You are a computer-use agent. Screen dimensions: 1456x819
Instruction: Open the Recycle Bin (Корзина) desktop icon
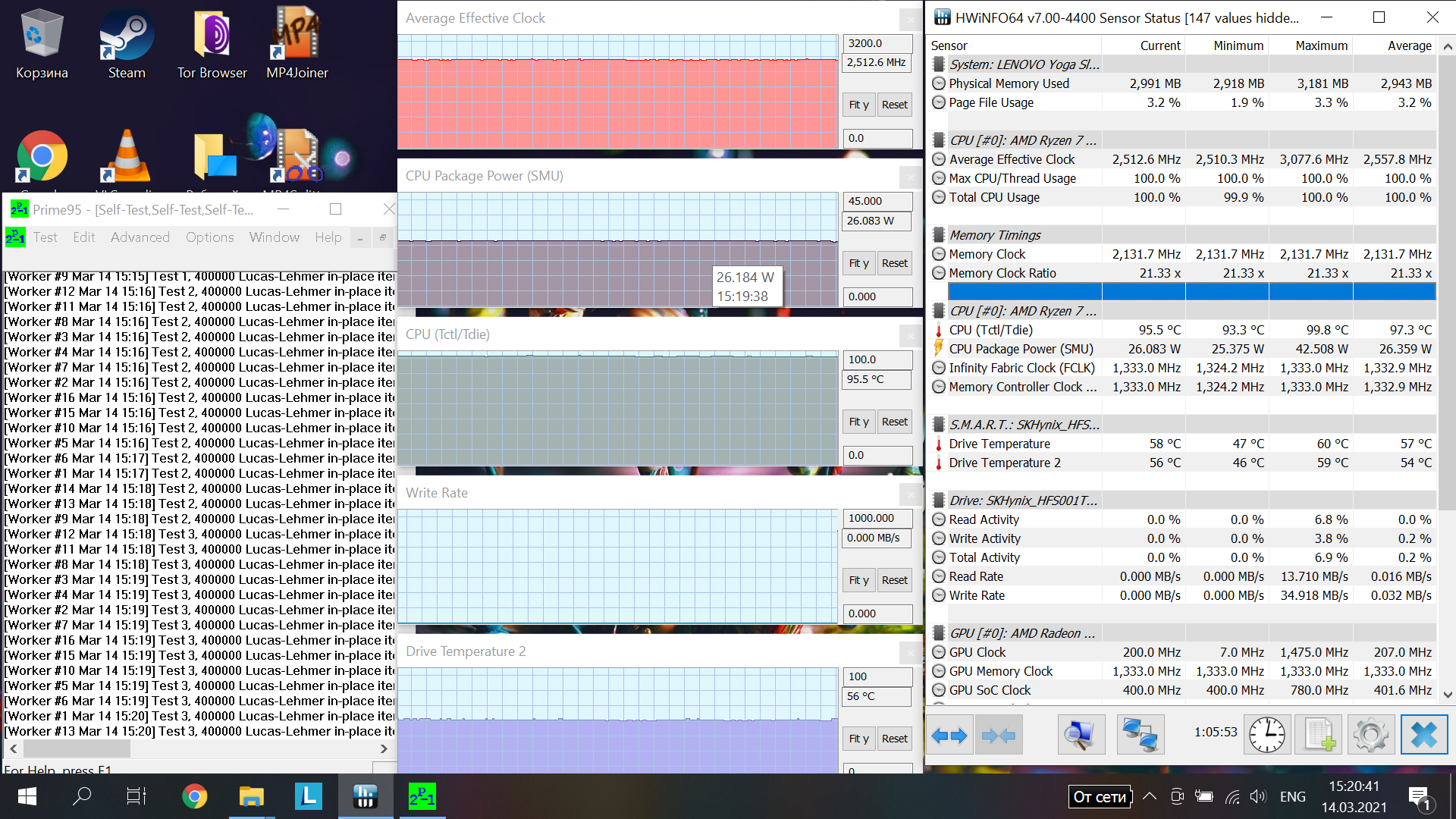coord(42,44)
